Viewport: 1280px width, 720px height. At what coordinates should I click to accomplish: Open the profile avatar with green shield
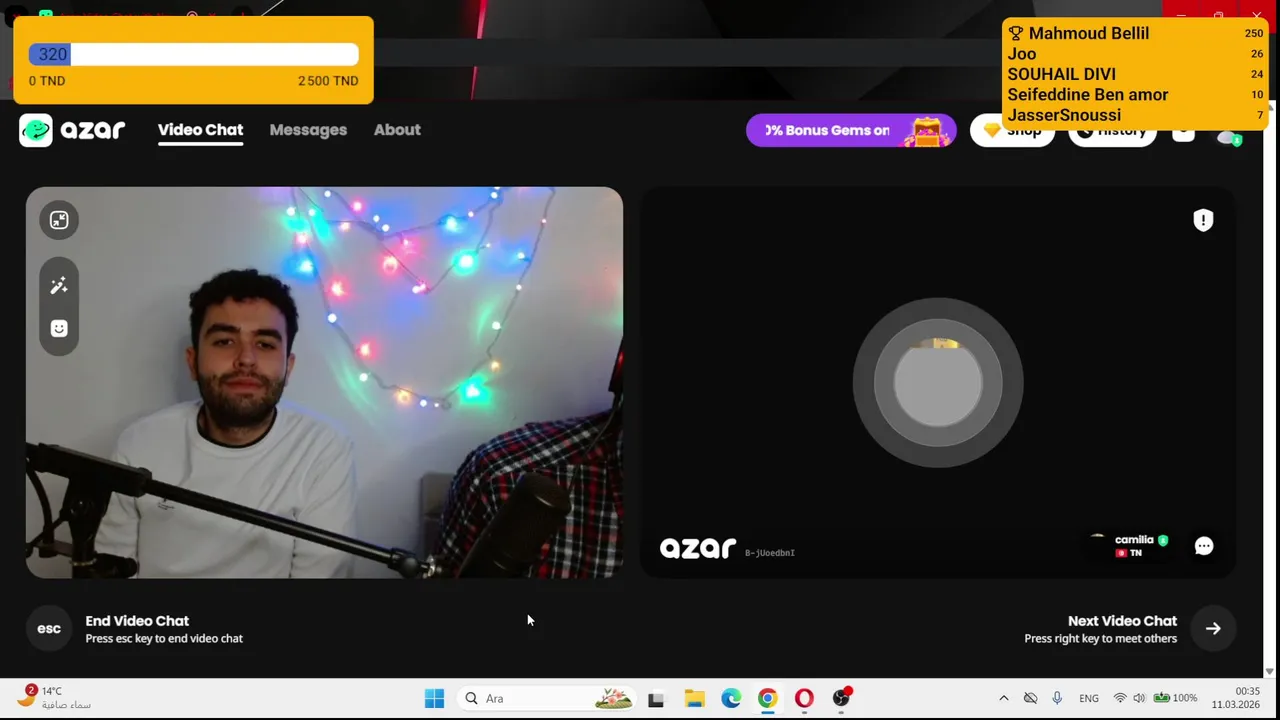click(x=1229, y=136)
